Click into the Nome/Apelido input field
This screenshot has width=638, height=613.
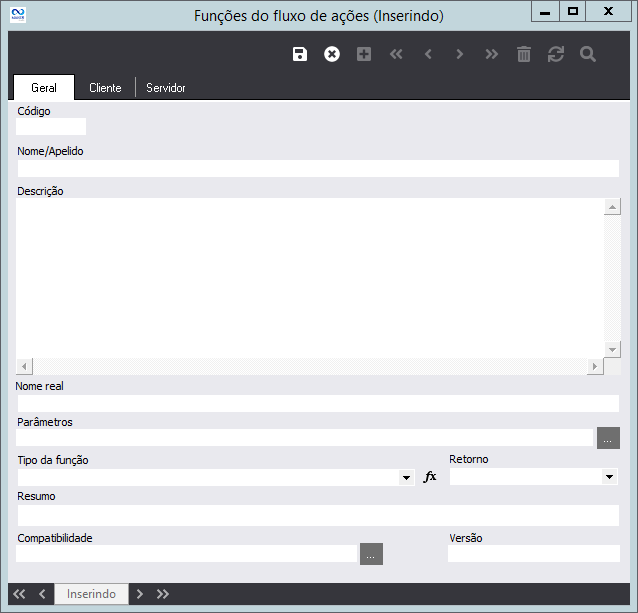coord(317,169)
